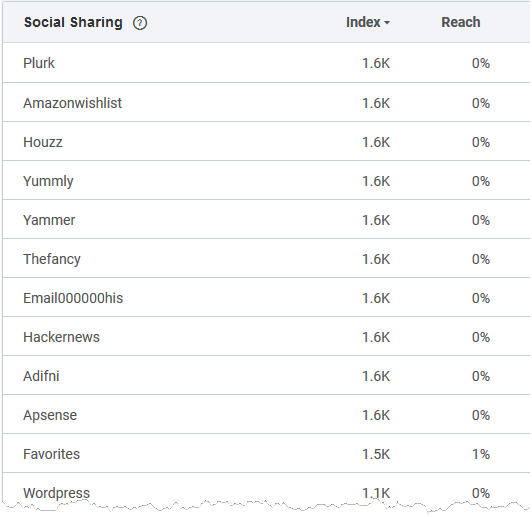Viewport: 532px width, 517px height.
Task: Select the Adifni row
Action: coord(266,376)
